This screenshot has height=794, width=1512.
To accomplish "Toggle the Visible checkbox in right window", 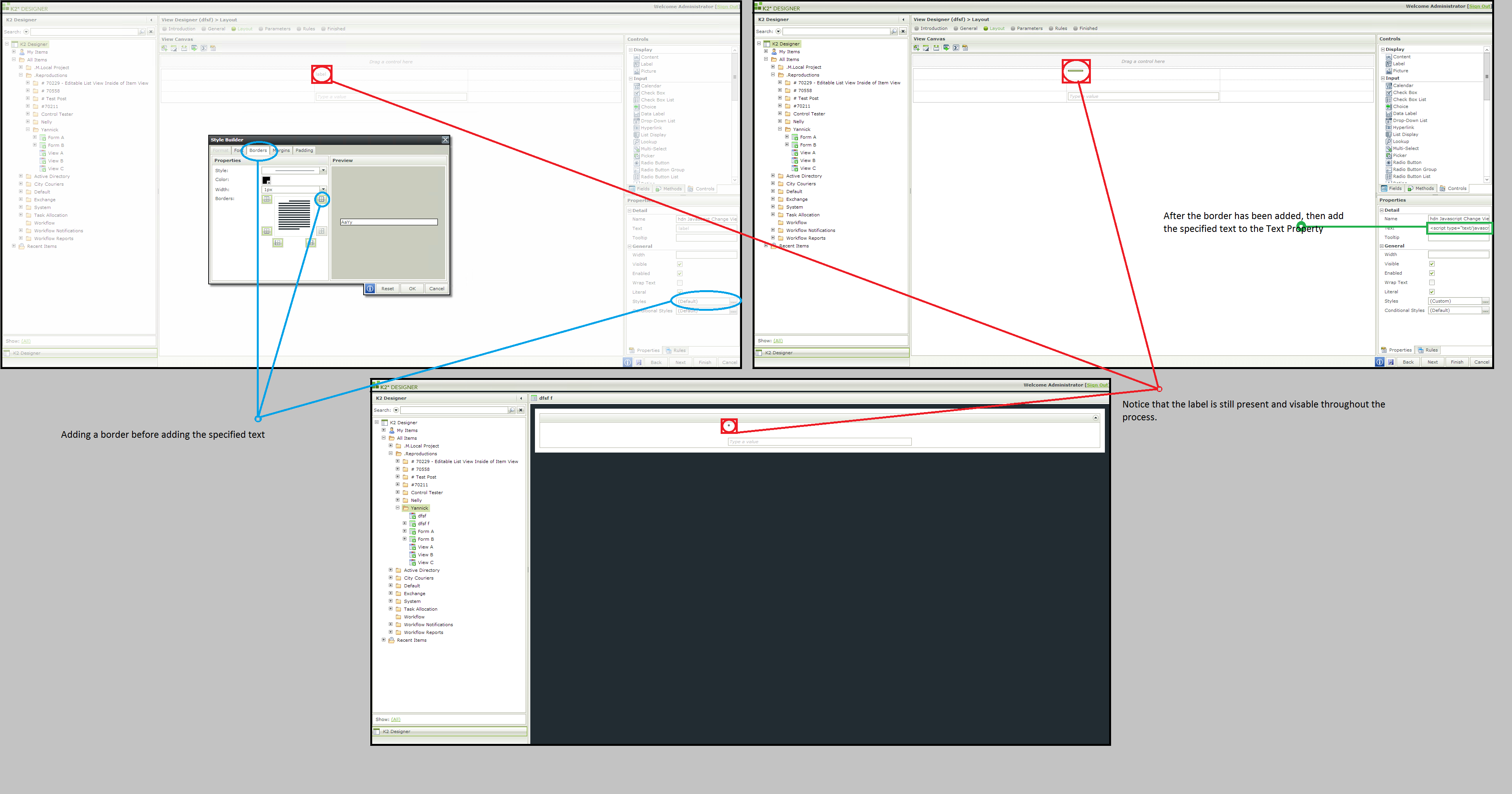I will [1432, 264].
